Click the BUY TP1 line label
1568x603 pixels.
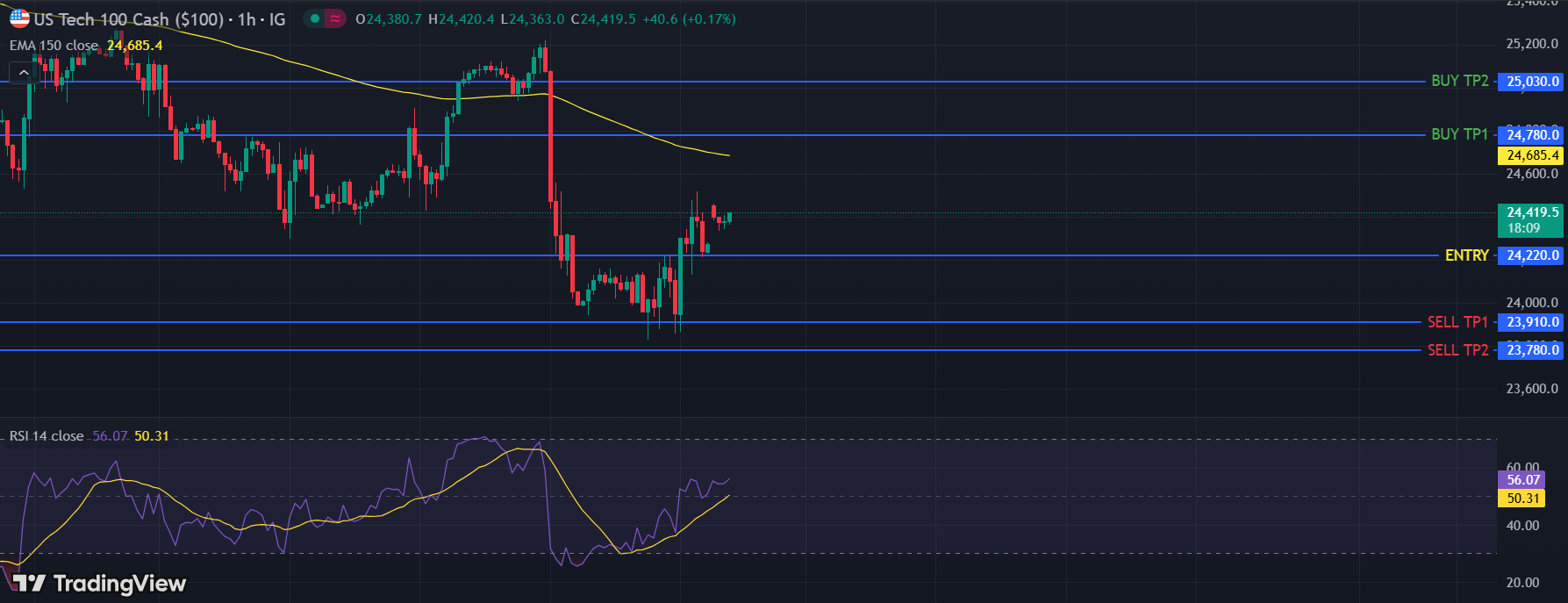point(1459,134)
